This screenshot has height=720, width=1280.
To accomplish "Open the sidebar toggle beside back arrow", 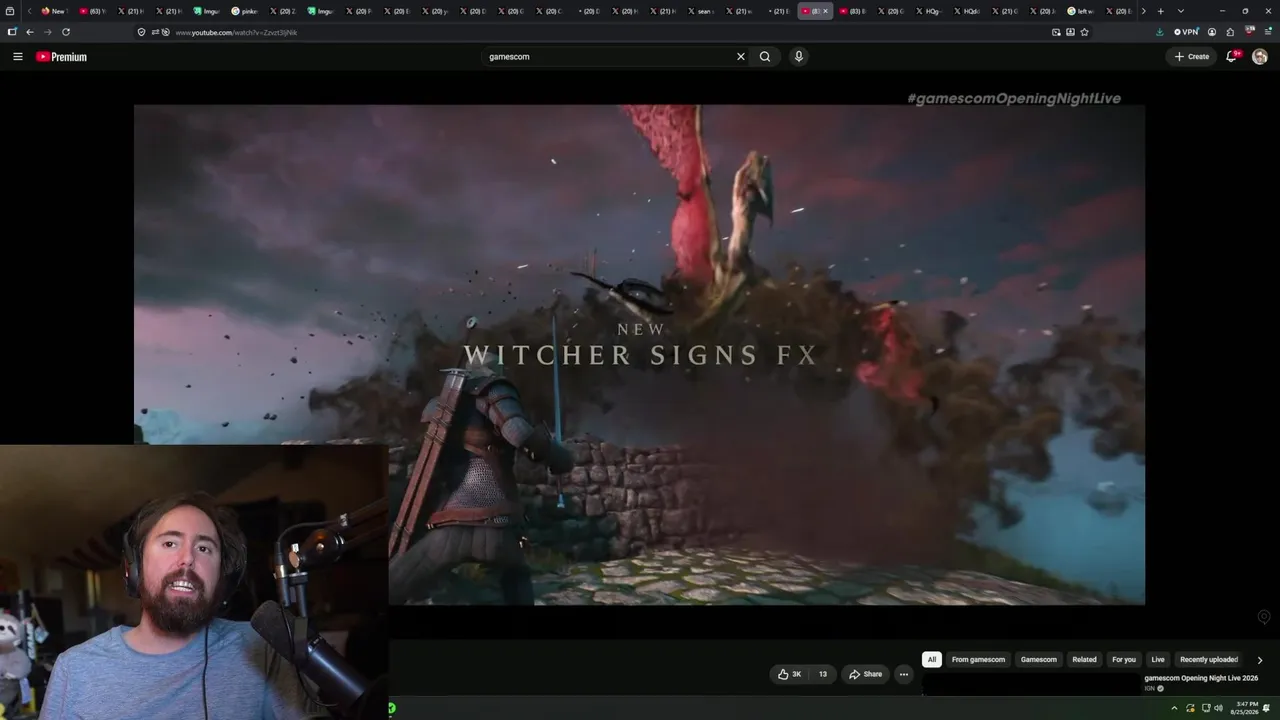I will (x=12, y=32).
